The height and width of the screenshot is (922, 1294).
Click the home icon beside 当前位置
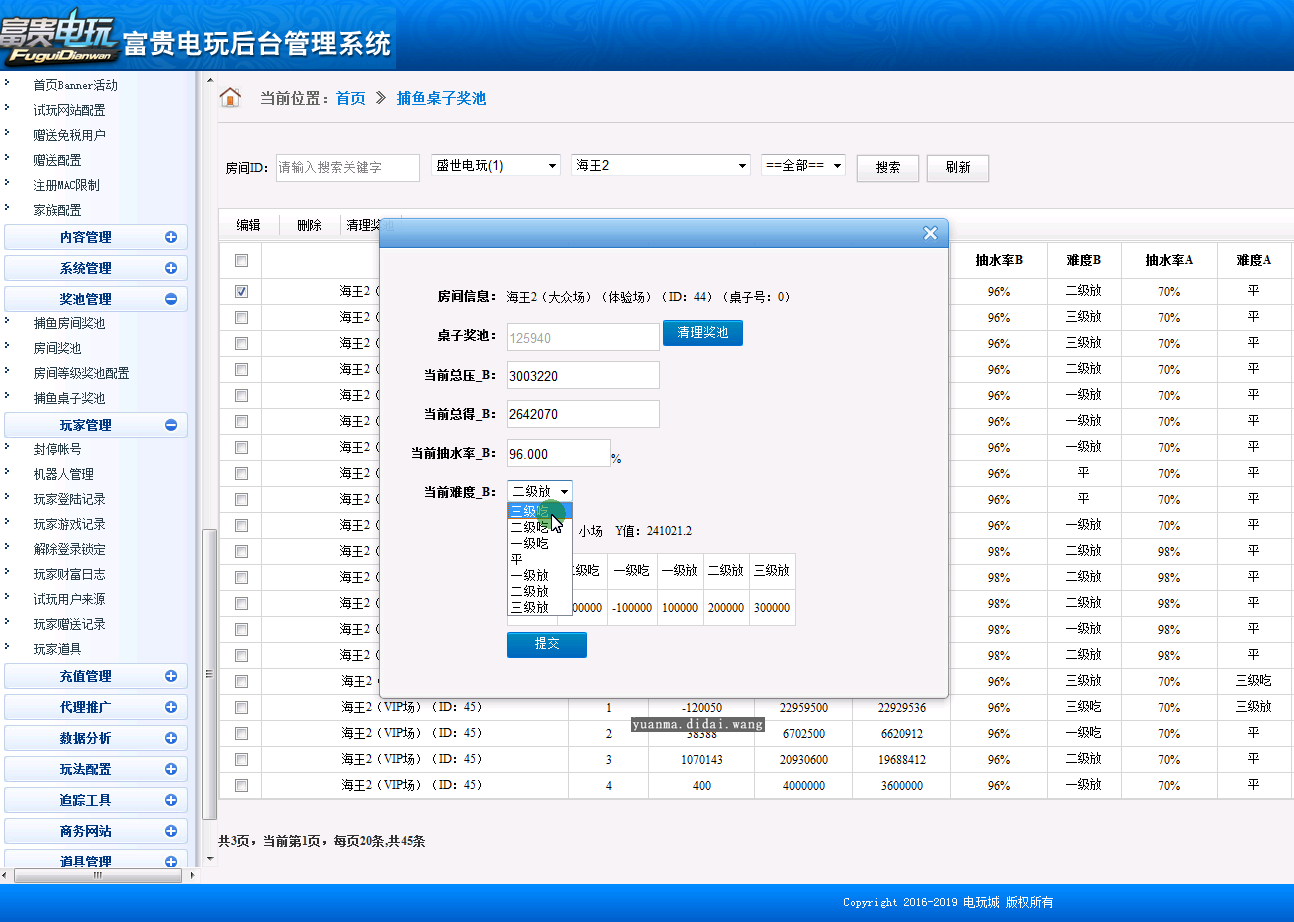[x=230, y=97]
